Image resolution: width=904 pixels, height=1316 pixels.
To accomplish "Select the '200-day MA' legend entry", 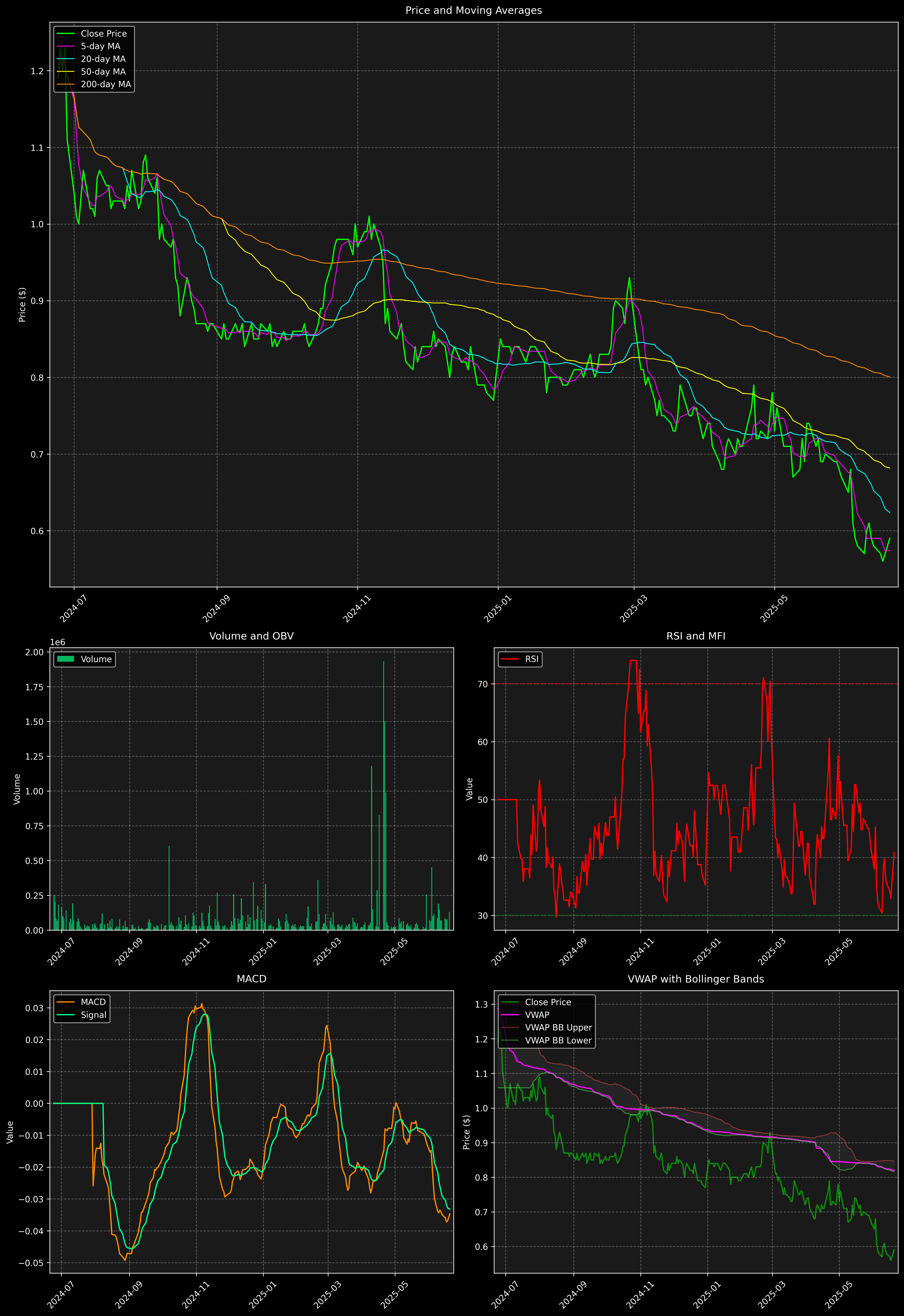I will click(94, 84).
